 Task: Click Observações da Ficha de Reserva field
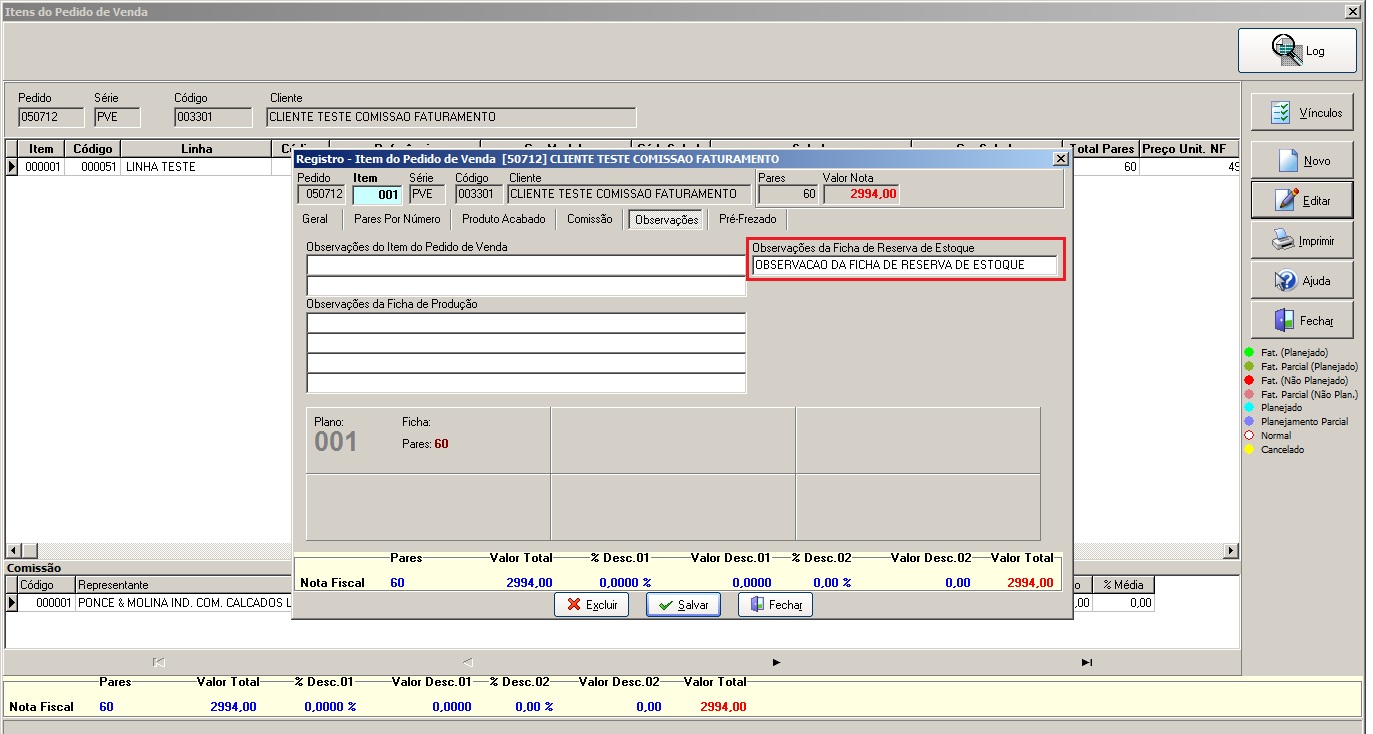tap(904, 265)
